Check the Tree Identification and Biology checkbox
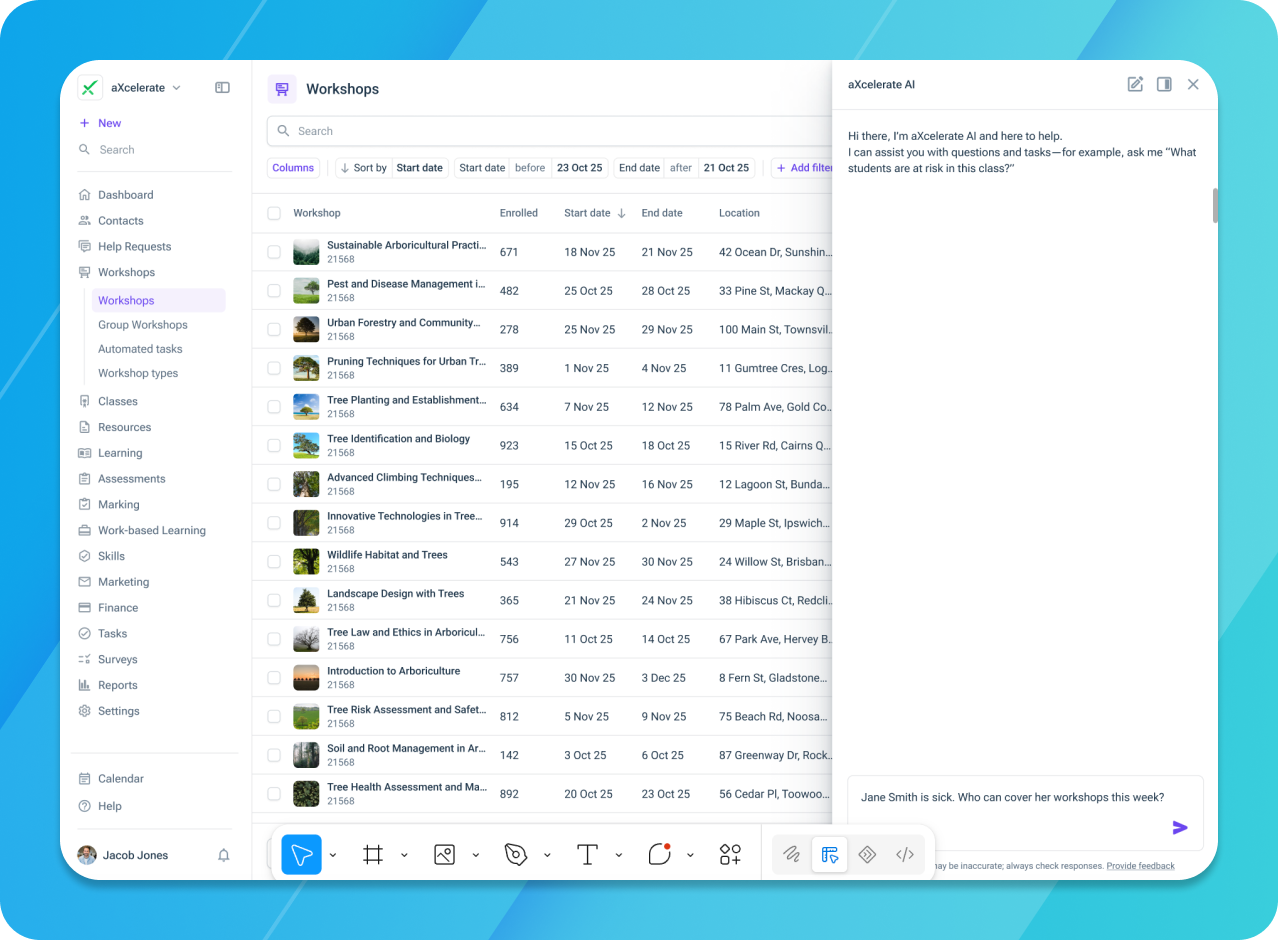 click(274, 446)
